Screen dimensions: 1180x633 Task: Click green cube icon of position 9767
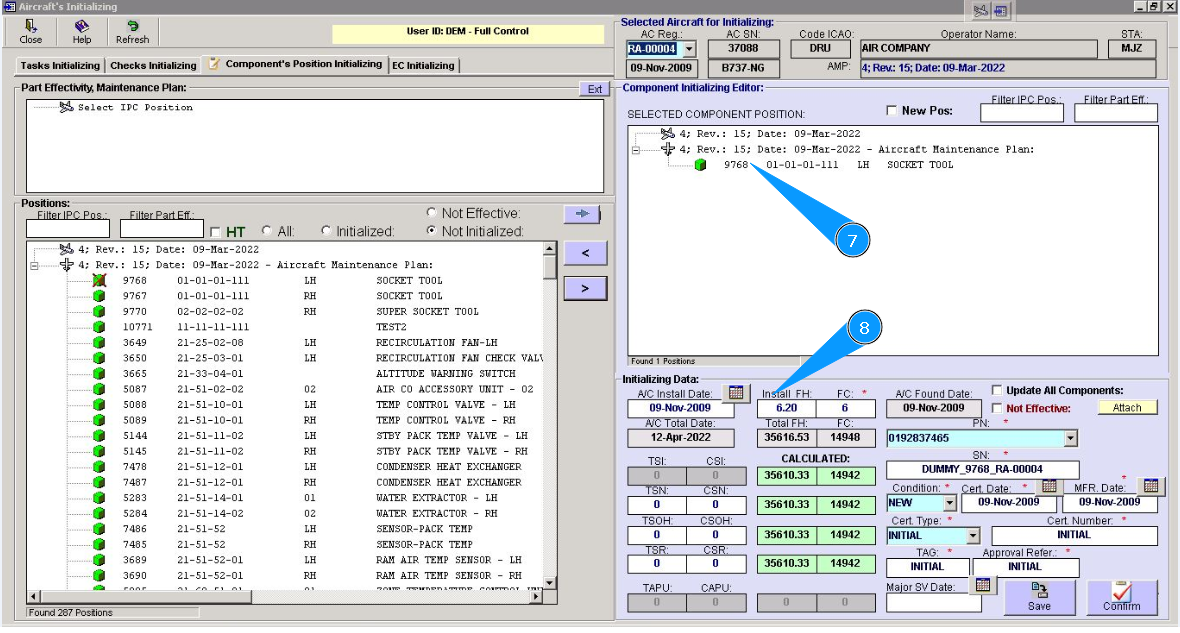pos(99,296)
